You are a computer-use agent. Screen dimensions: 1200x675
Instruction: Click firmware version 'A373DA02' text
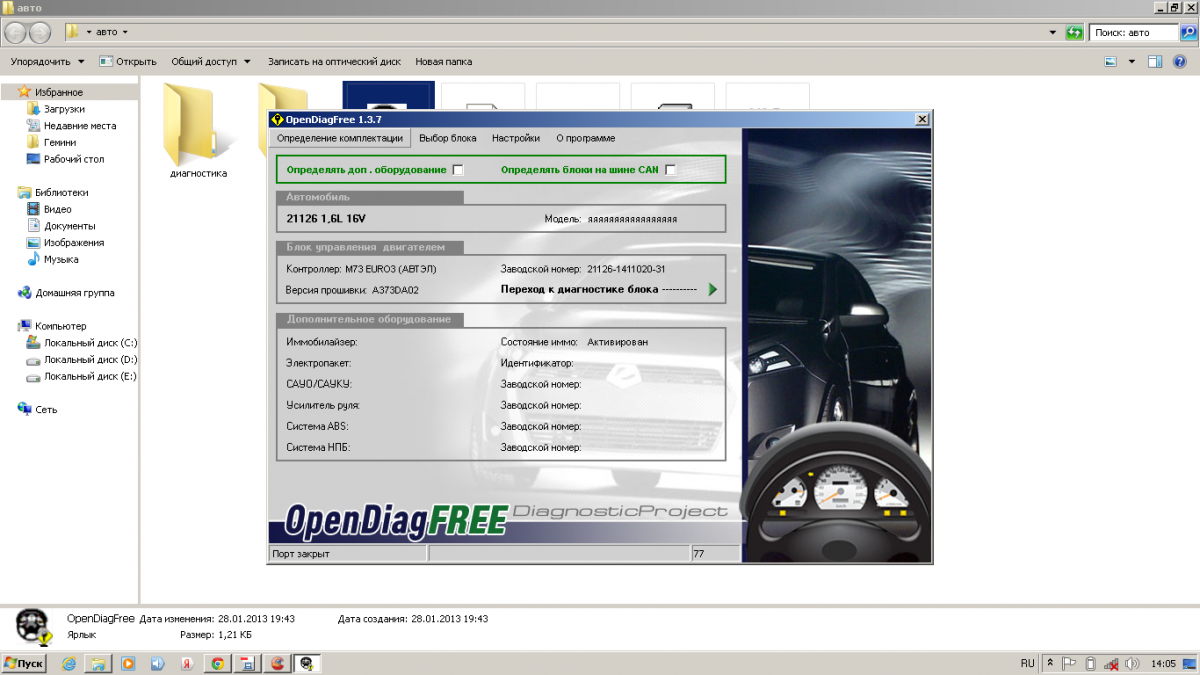[x=395, y=291]
